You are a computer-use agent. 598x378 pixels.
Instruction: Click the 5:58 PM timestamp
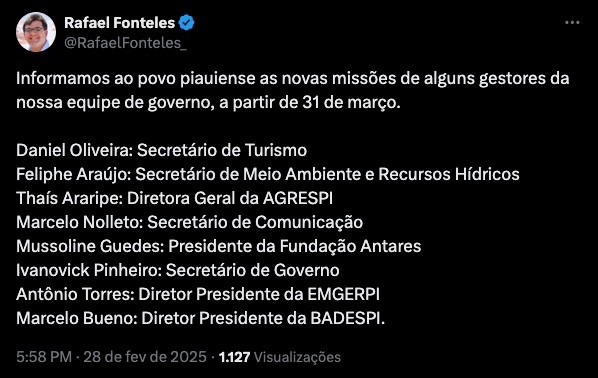pos(44,357)
